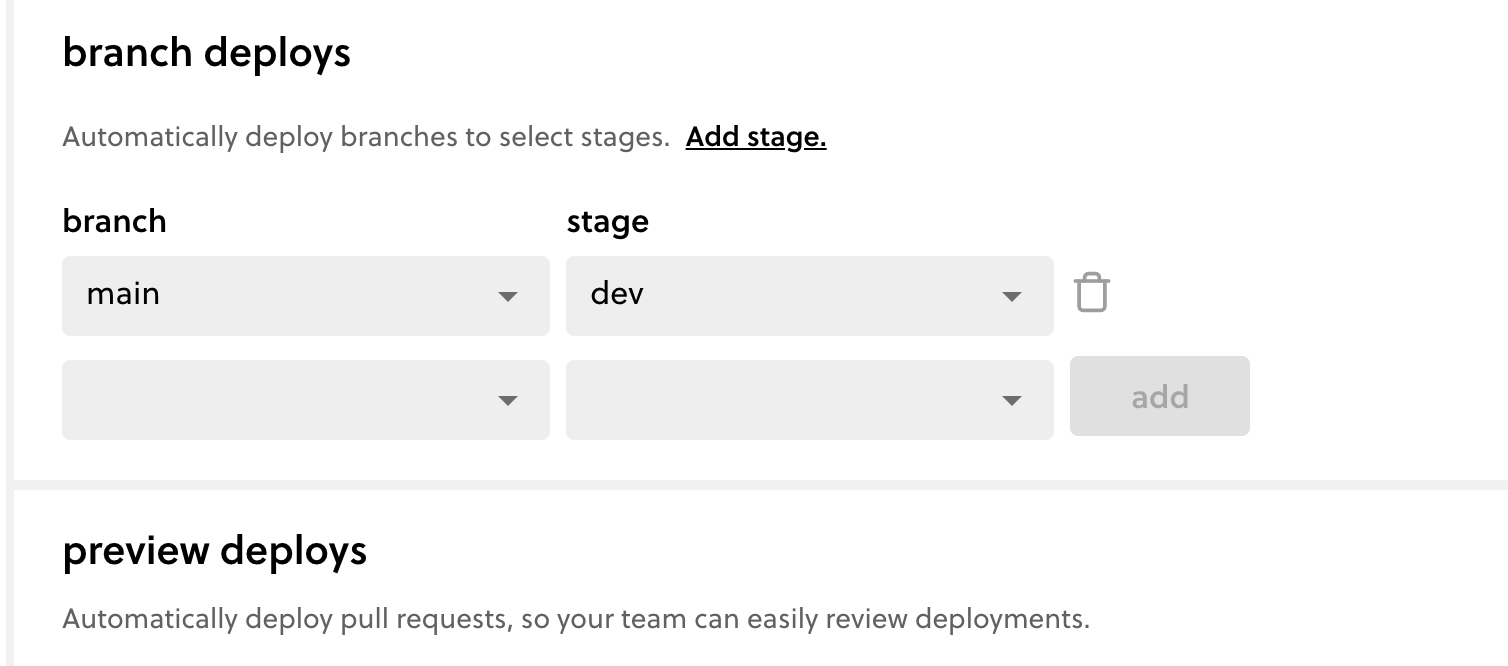Click the "branch" column label
The image size is (1508, 666).
pos(114,221)
